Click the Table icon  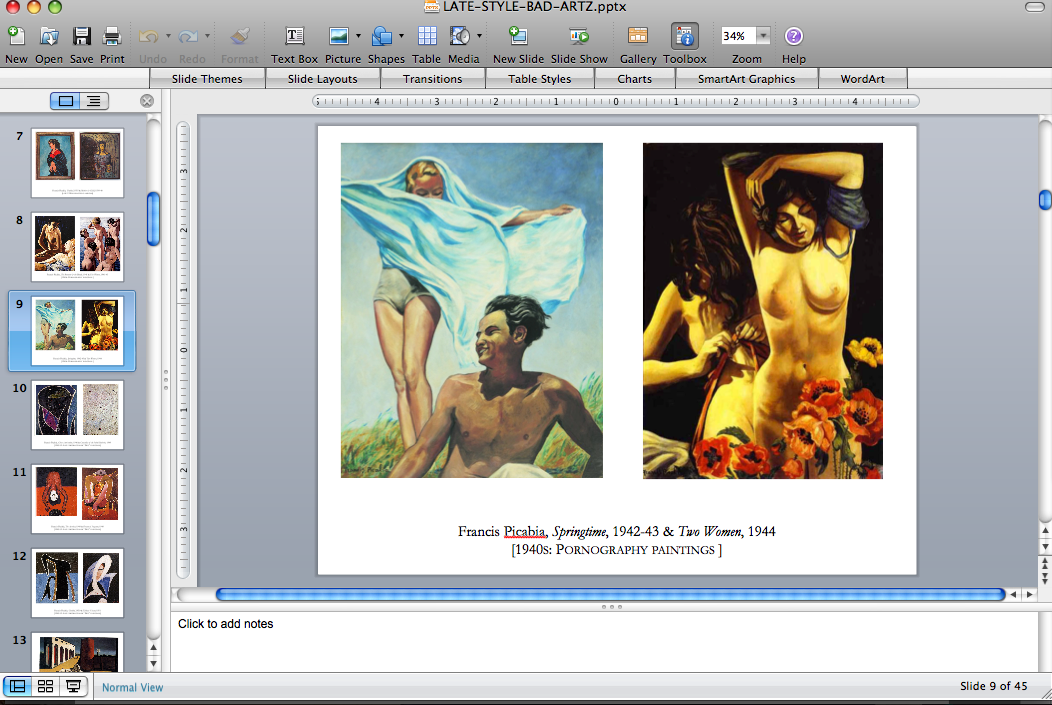(427, 37)
